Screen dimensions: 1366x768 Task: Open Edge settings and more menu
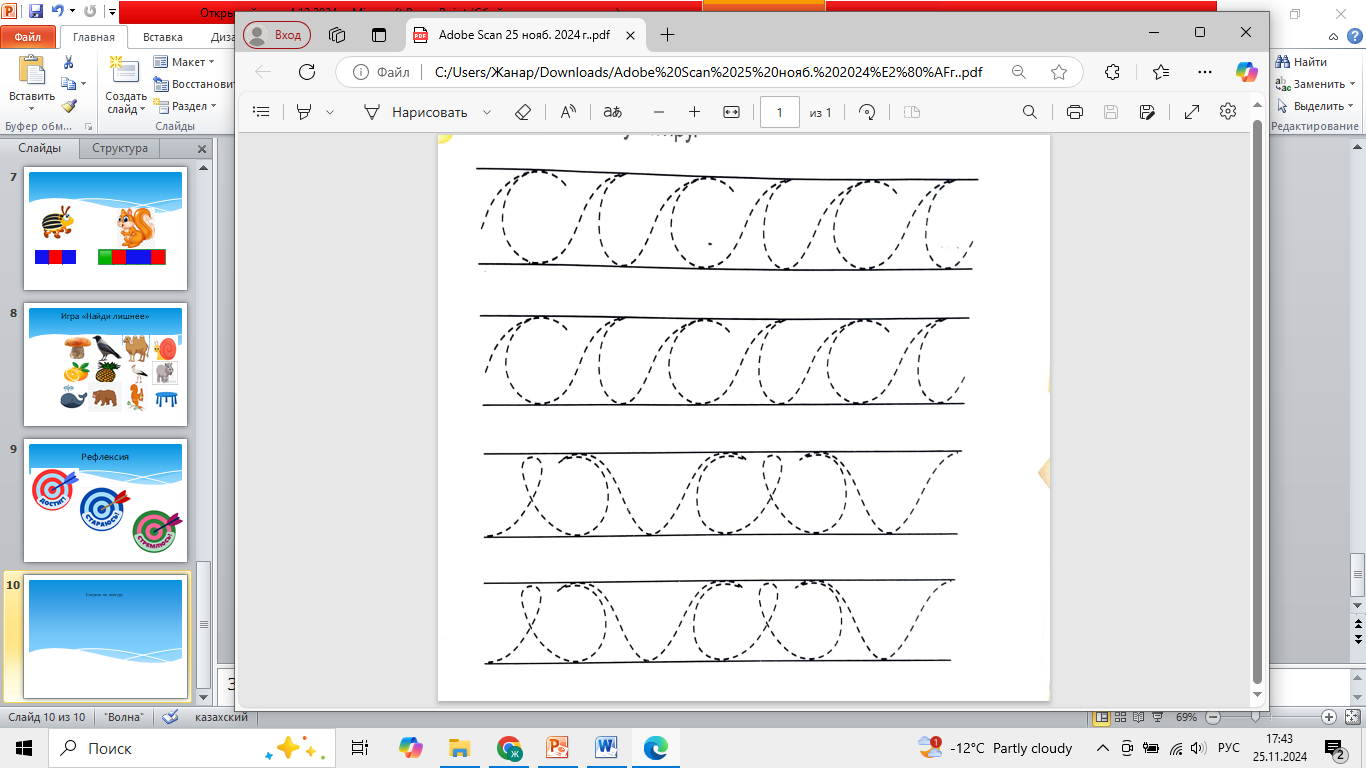click(1204, 72)
